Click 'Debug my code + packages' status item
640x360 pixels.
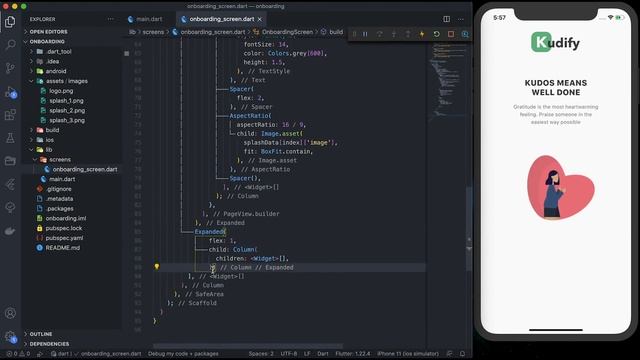[183, 353]
